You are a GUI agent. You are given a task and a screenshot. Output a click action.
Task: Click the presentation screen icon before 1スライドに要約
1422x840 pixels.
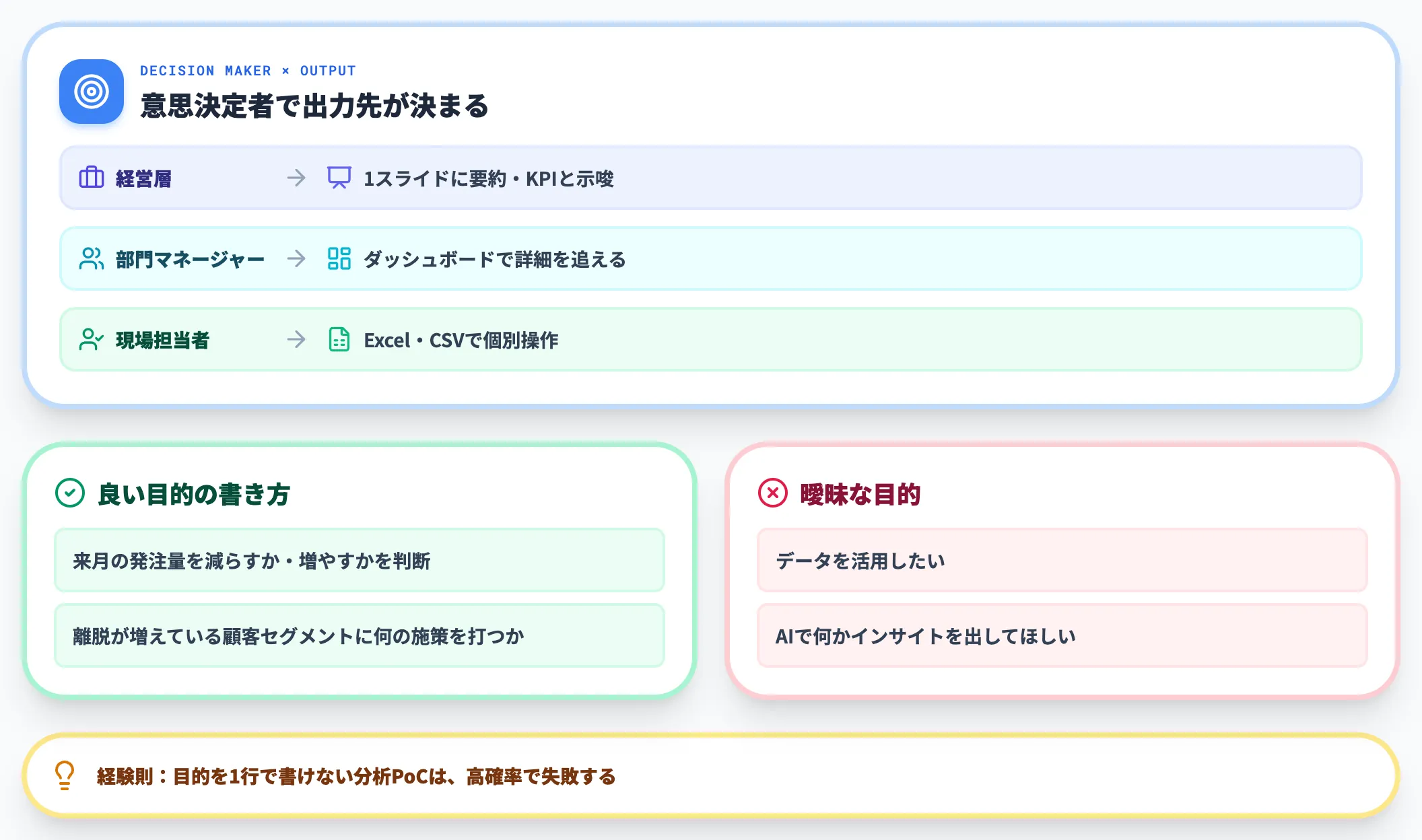339,178
